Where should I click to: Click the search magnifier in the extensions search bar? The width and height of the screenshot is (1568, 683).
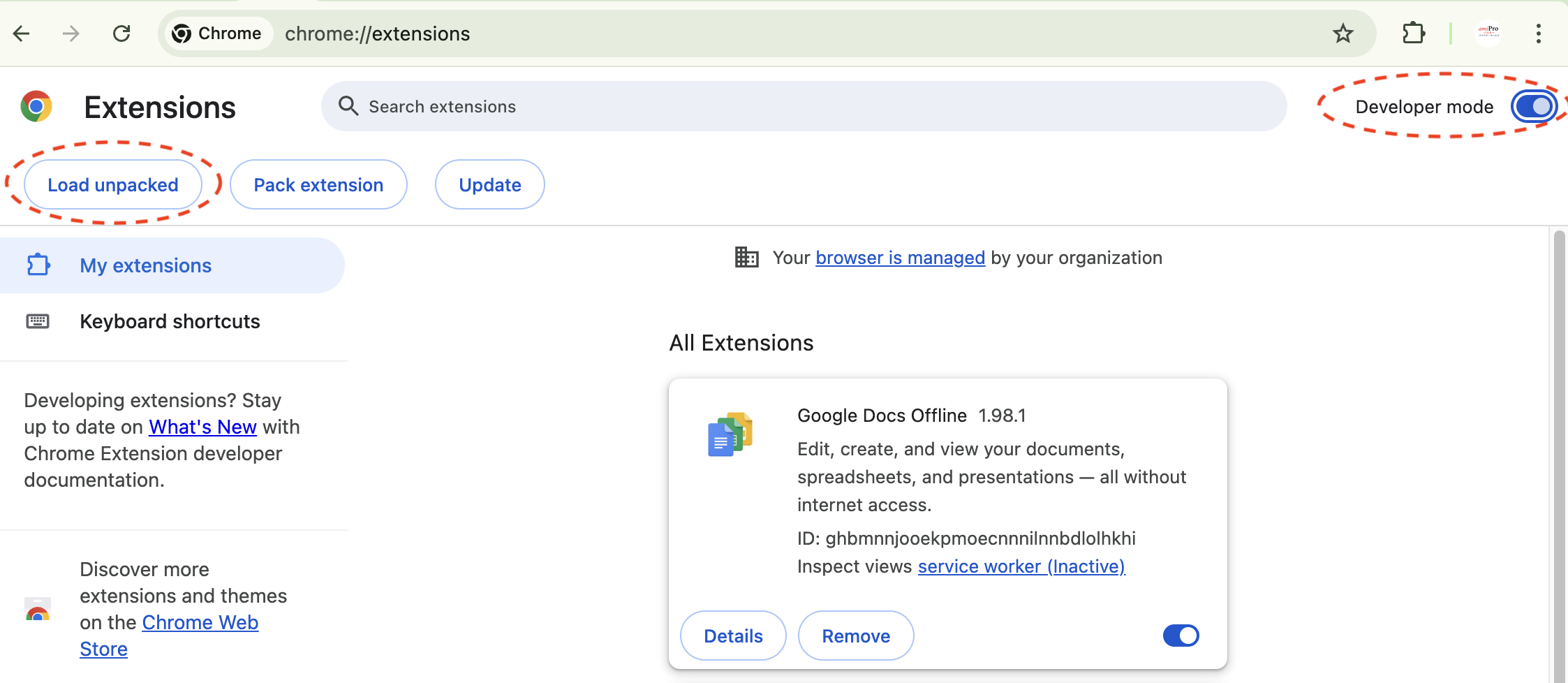point(349,105)
